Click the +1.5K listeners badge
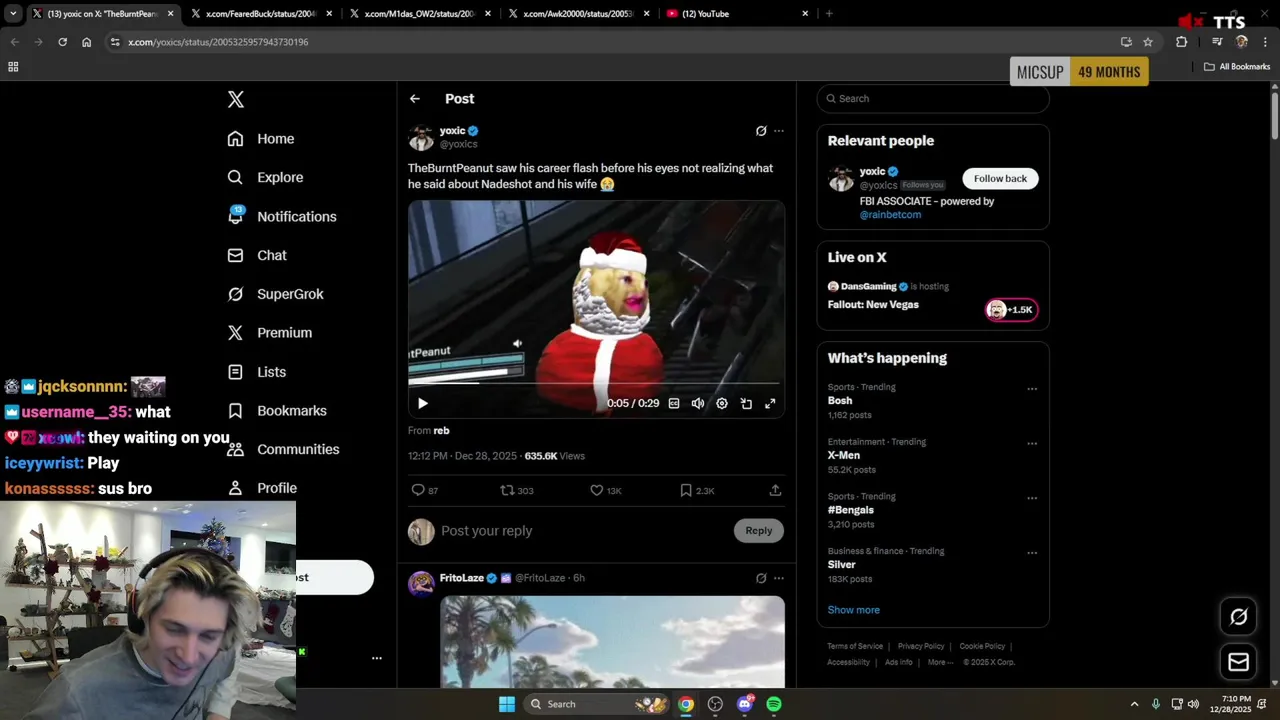Viewport: 1280px width, 720px height. [1011, 310]
